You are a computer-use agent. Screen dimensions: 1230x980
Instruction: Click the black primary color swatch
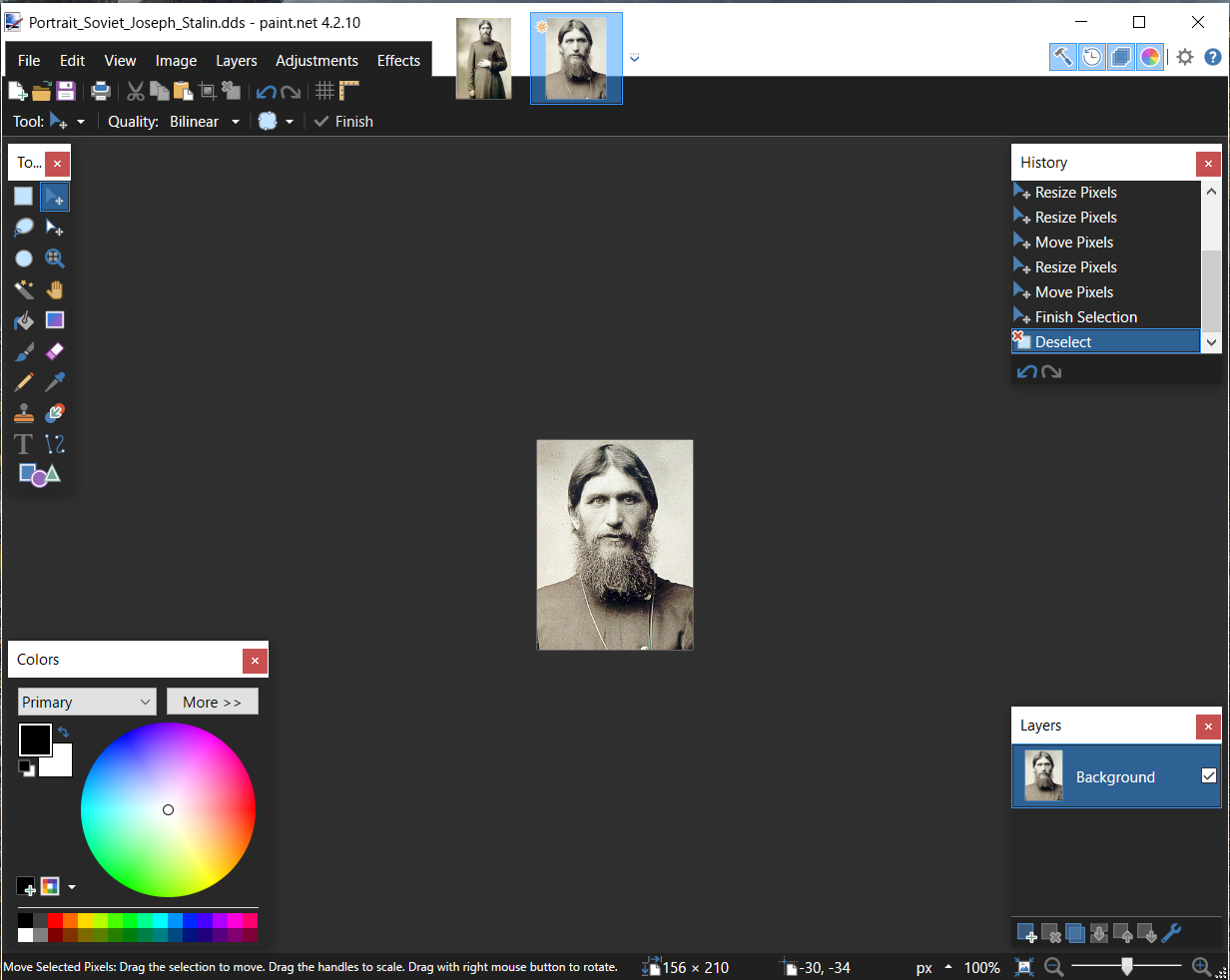coord(35,739)
